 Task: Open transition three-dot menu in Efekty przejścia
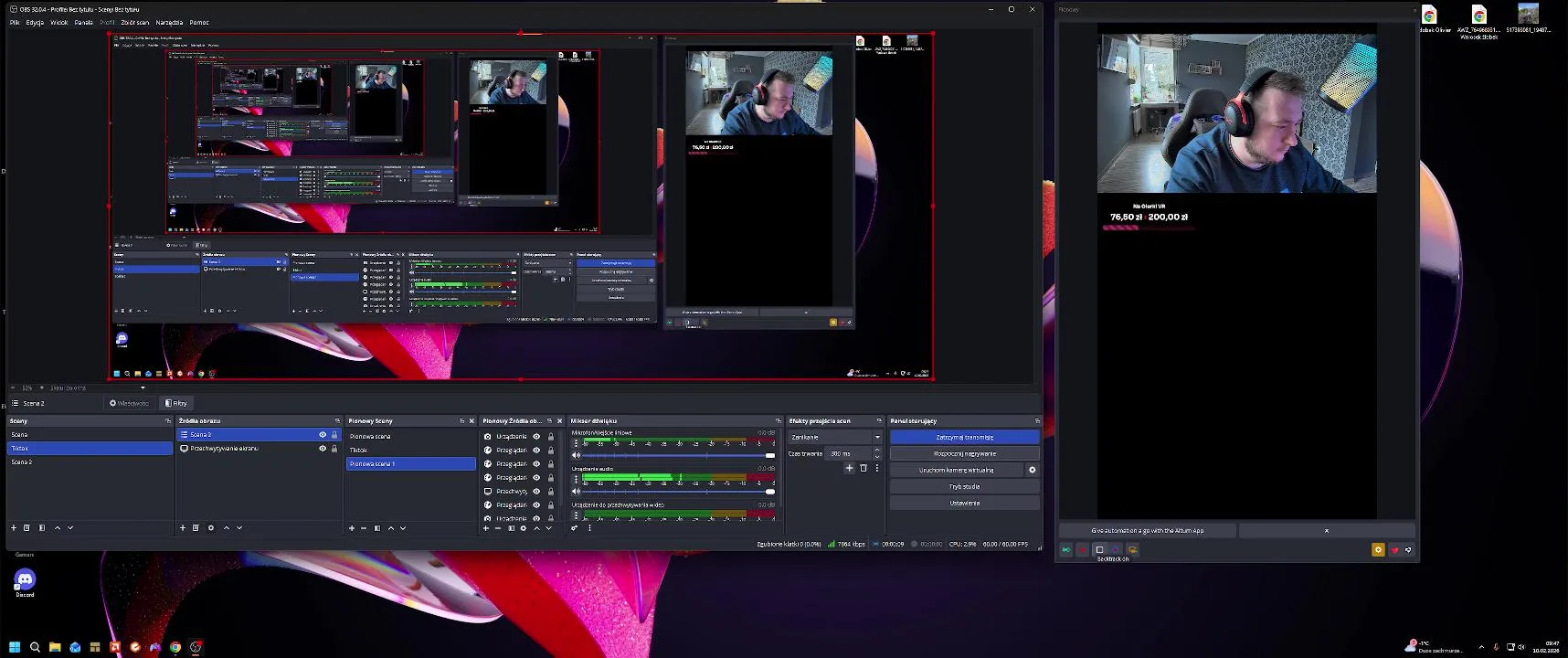click(x=877, y=468)
